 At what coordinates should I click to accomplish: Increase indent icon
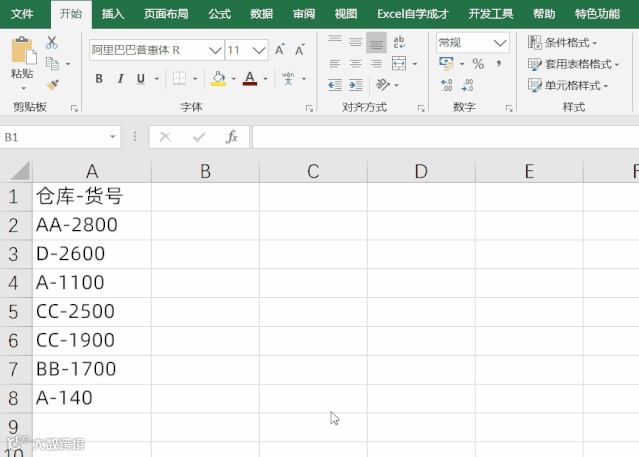coord(356,85)
